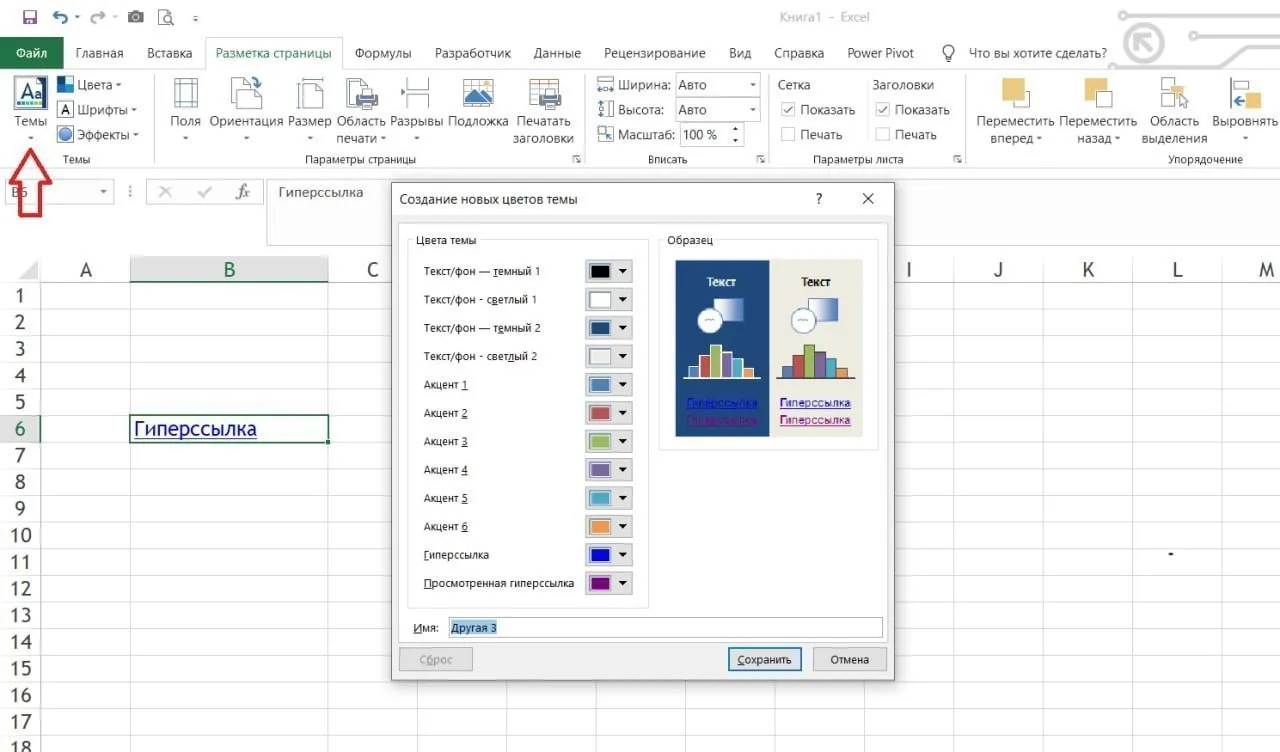The width and height of the screenshot is (1280, 752).
Task: Close the Создание новых цветов темы dialog
Action: pos(868,199)
